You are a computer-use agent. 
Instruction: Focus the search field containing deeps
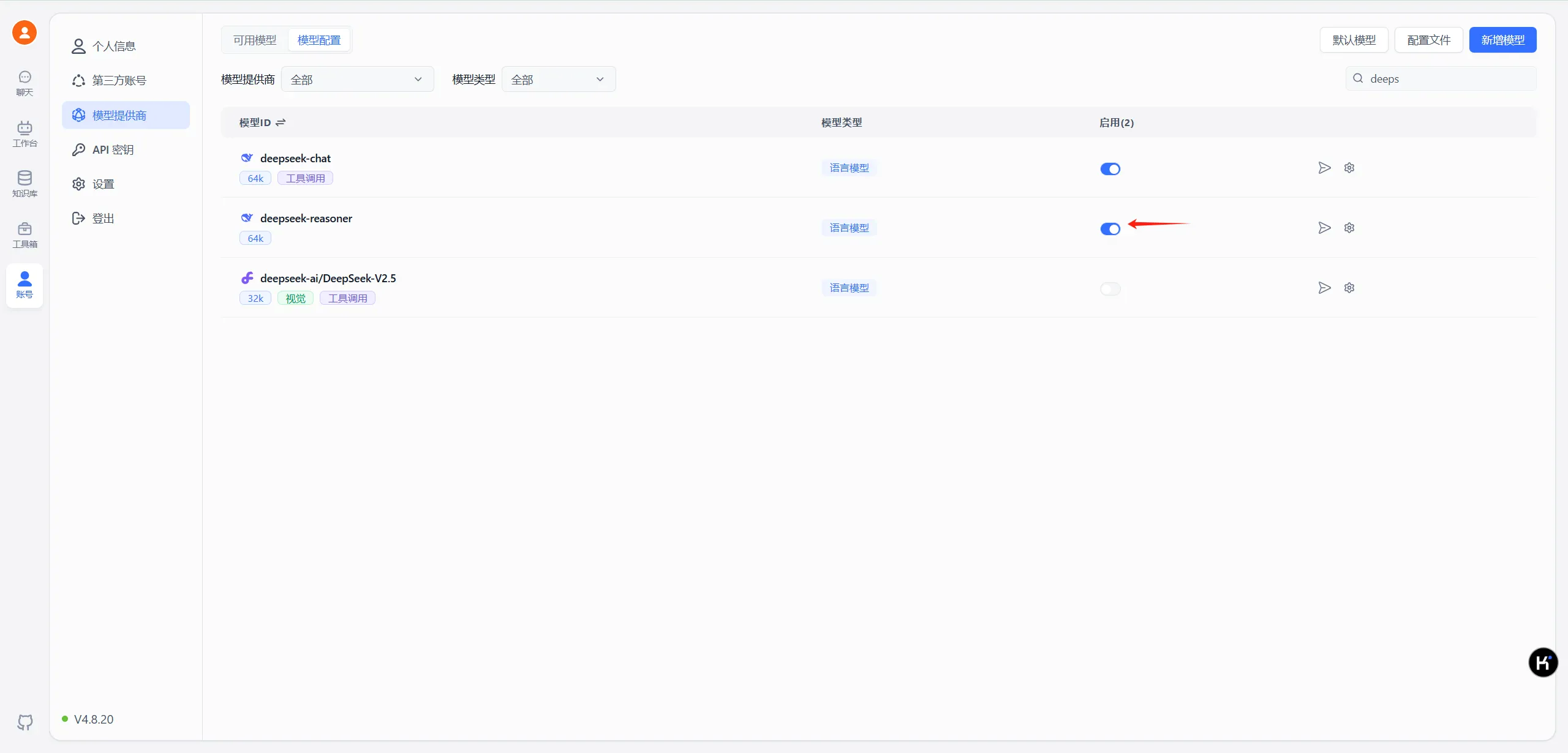coord(1441,78)
